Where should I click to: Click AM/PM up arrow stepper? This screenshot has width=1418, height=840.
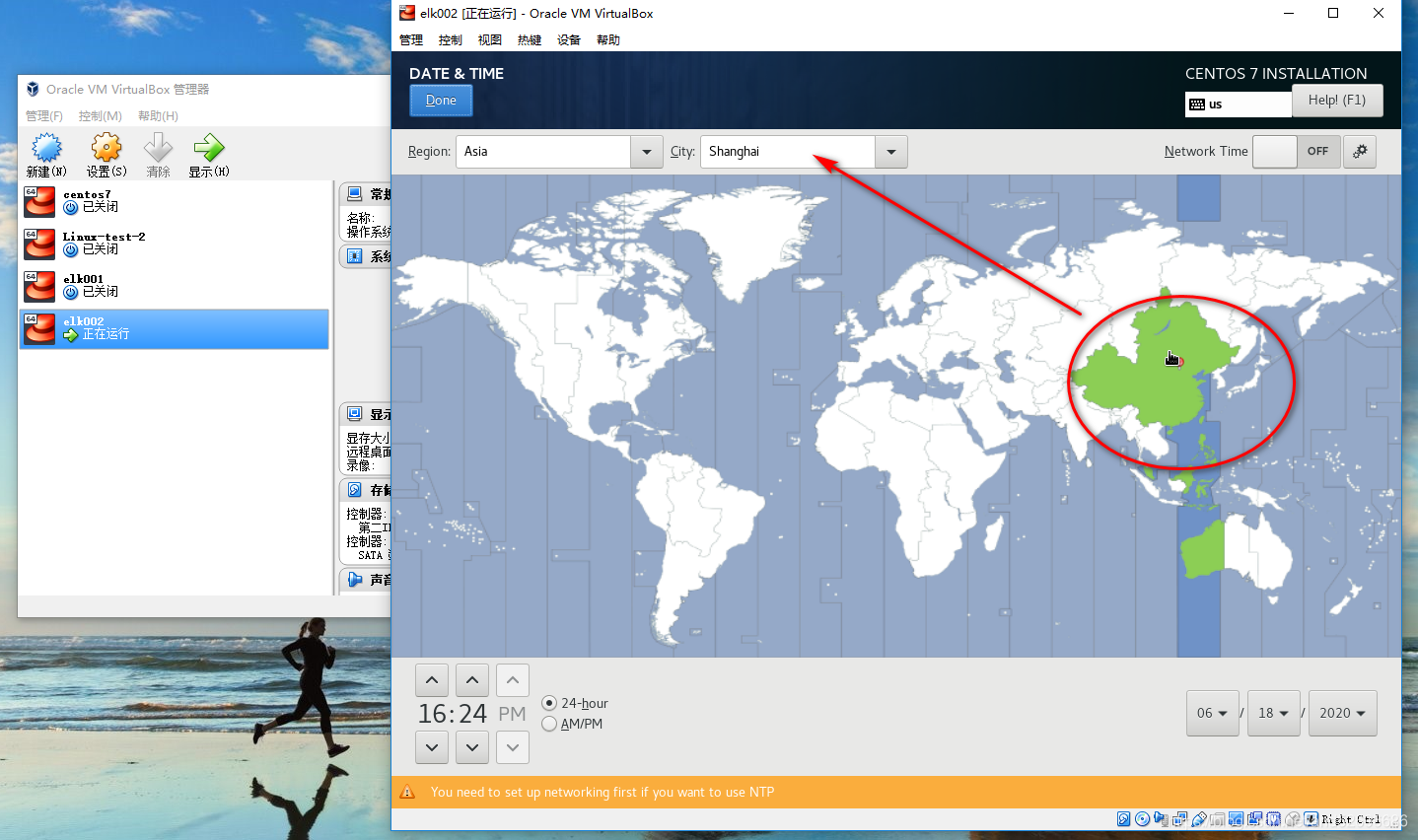[x=513, y=680]
